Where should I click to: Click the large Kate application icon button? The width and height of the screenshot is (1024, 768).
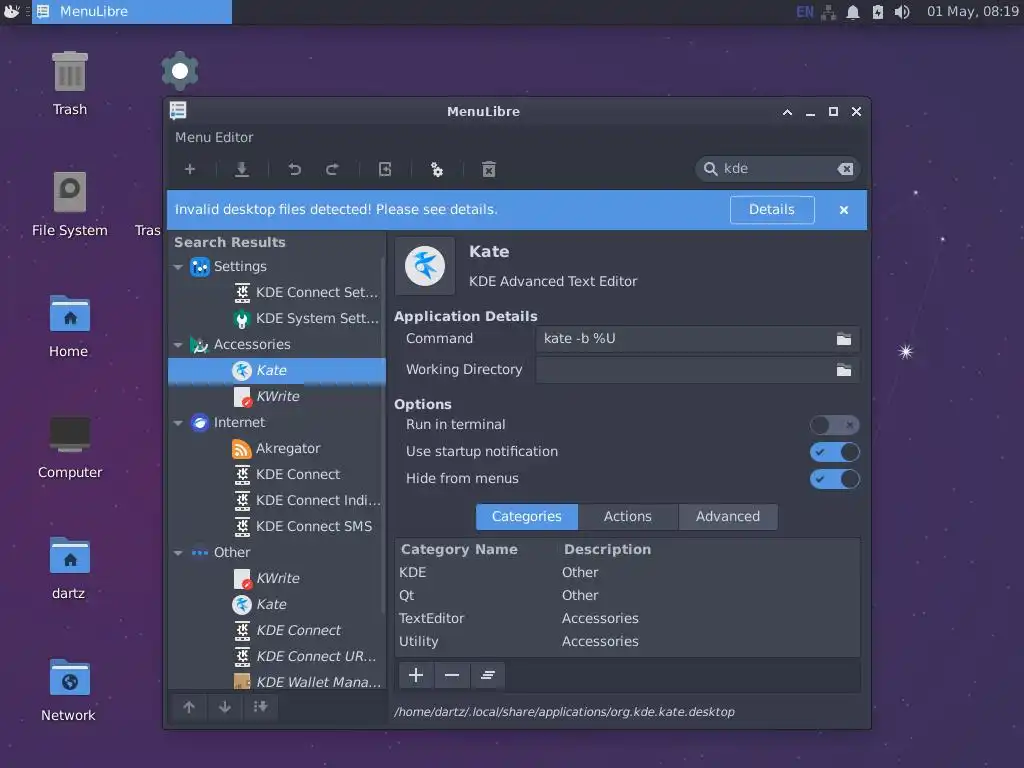tap(424, 266)
